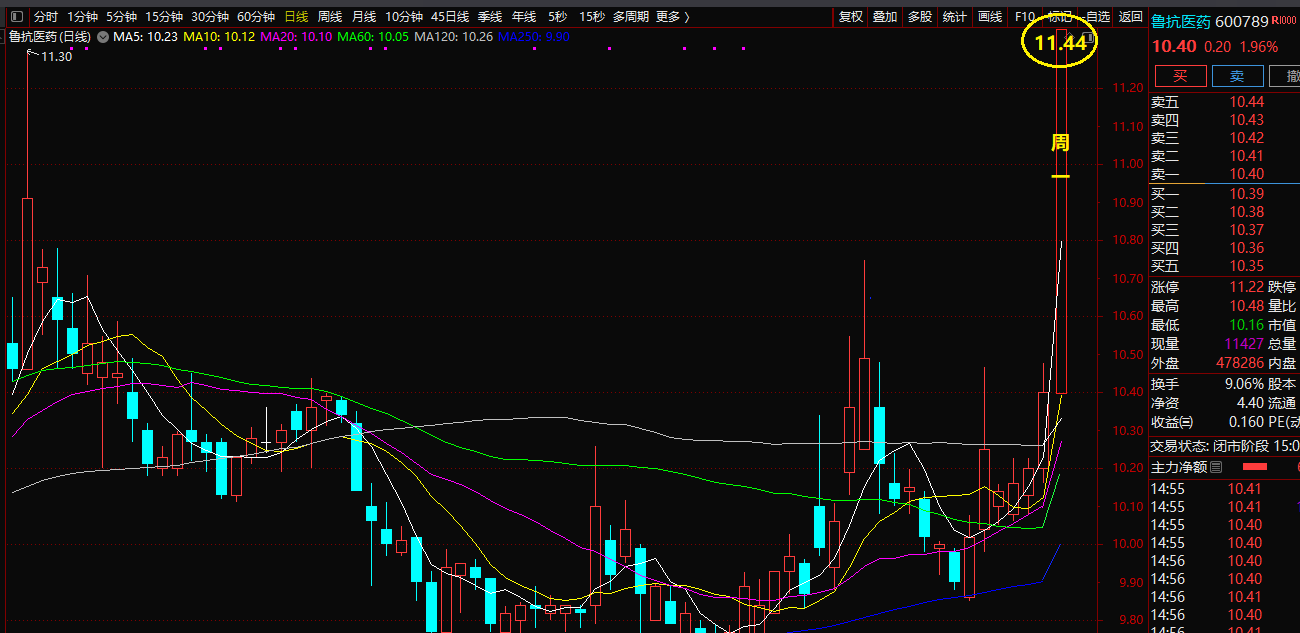Activate the 画线 drawing tool
The width and height of the screenshot is (1300, 633).
[990, 17]
